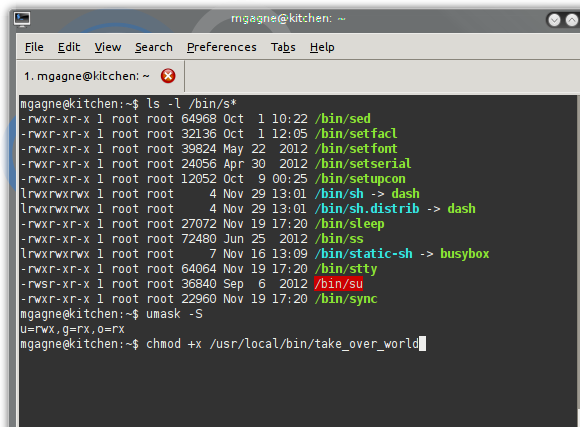Open the Edit menu
Viewport: 580px width, 427px height.
click(x=69, y=47)
